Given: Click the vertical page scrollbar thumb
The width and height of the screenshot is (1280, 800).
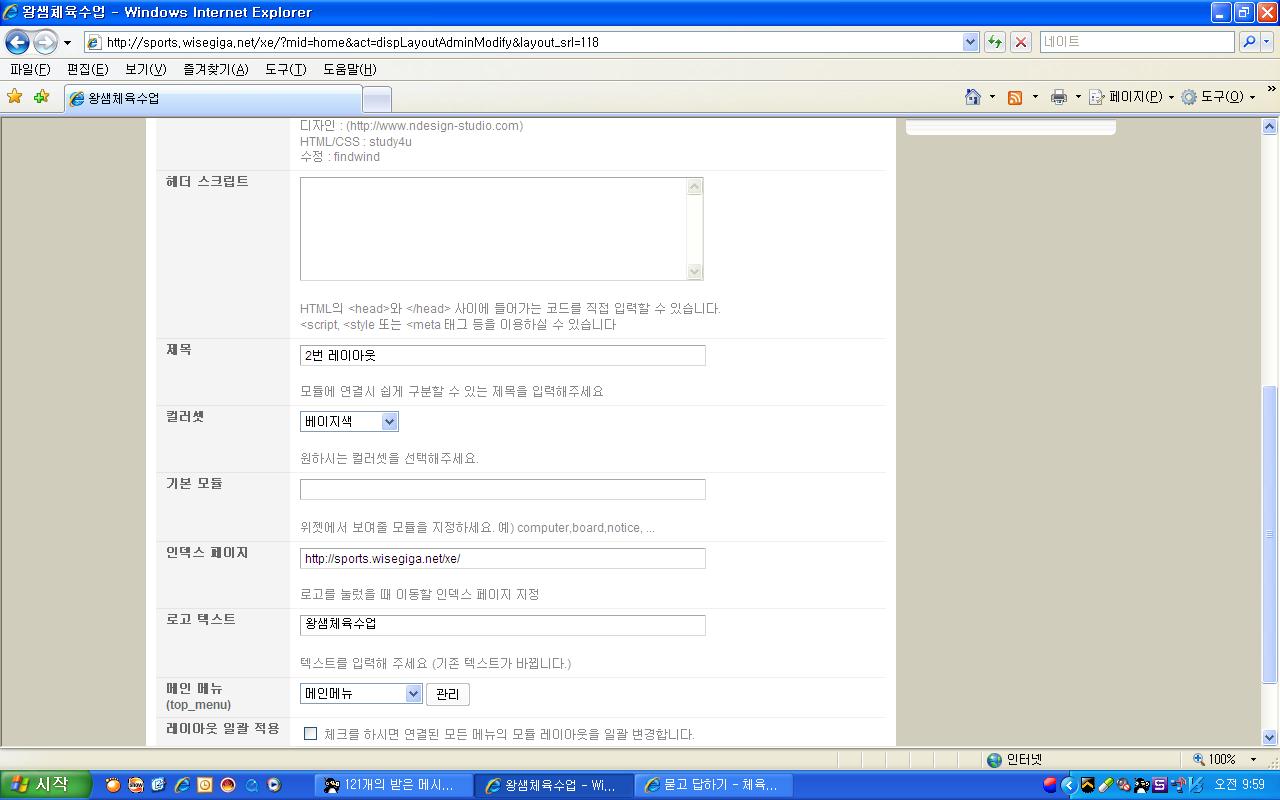Looking at the screenshot, I should point(1270,534).
